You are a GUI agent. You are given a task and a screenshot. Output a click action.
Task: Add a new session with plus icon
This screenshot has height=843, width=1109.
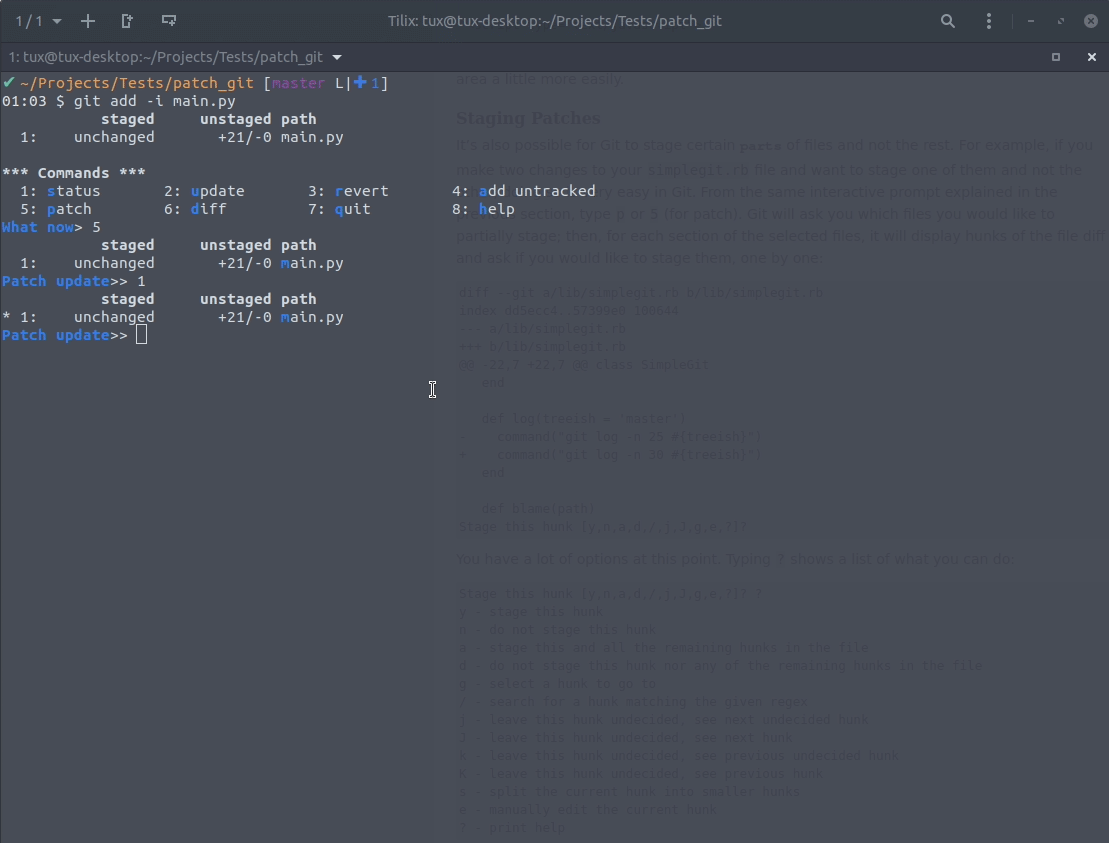pos(88,21)
